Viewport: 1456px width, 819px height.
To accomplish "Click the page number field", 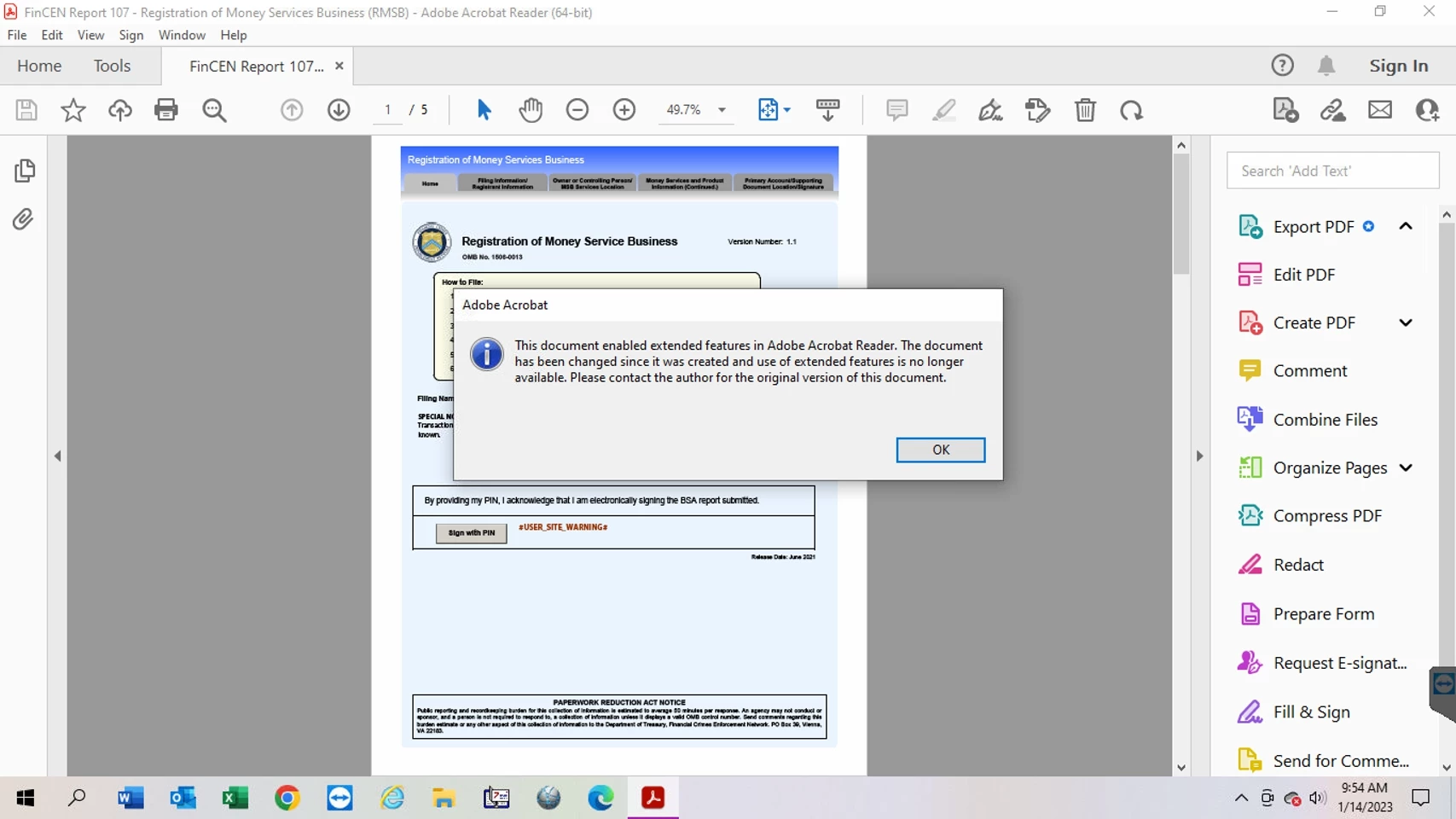I will (387, 110).
